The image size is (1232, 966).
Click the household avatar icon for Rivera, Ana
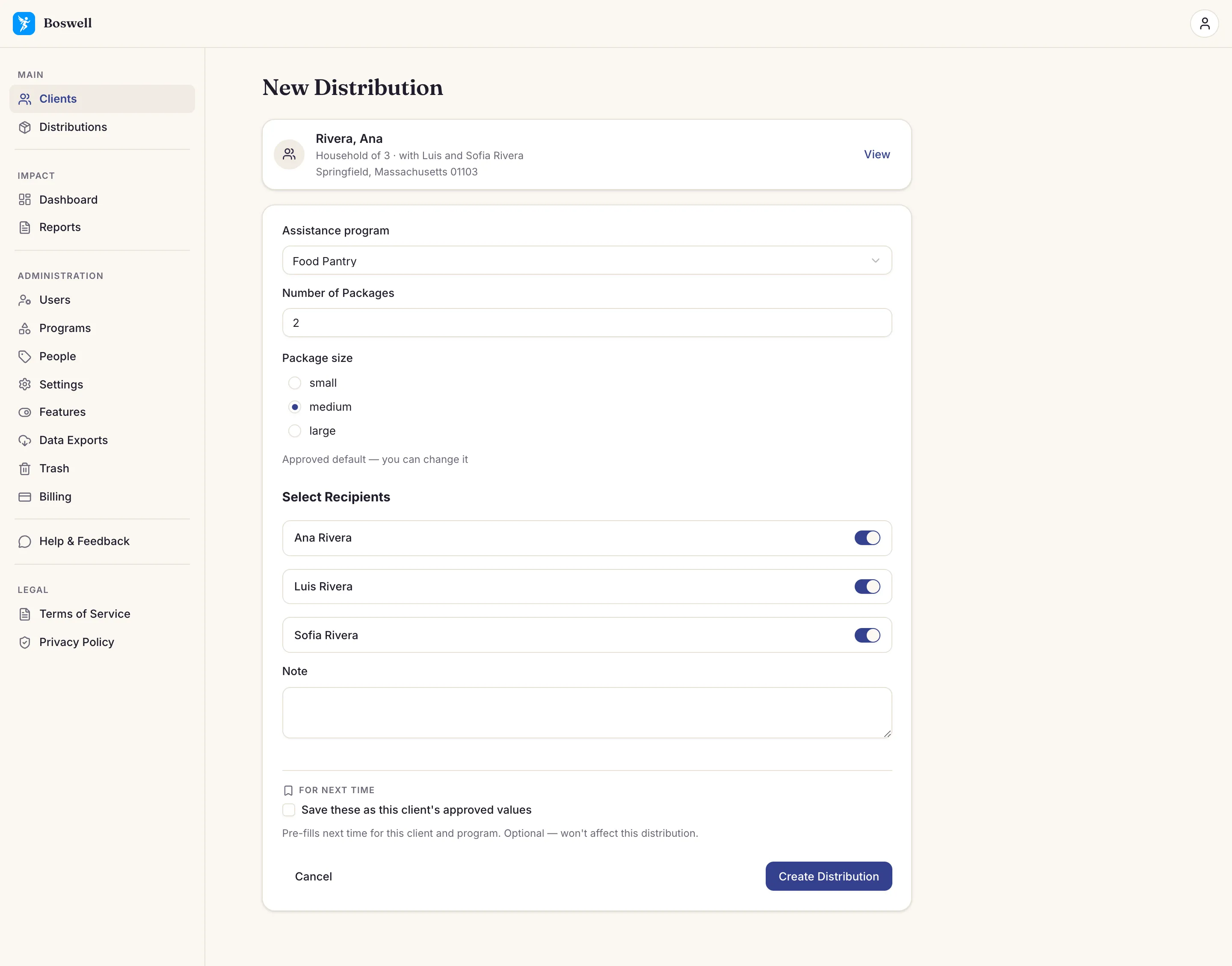[290, 154]
